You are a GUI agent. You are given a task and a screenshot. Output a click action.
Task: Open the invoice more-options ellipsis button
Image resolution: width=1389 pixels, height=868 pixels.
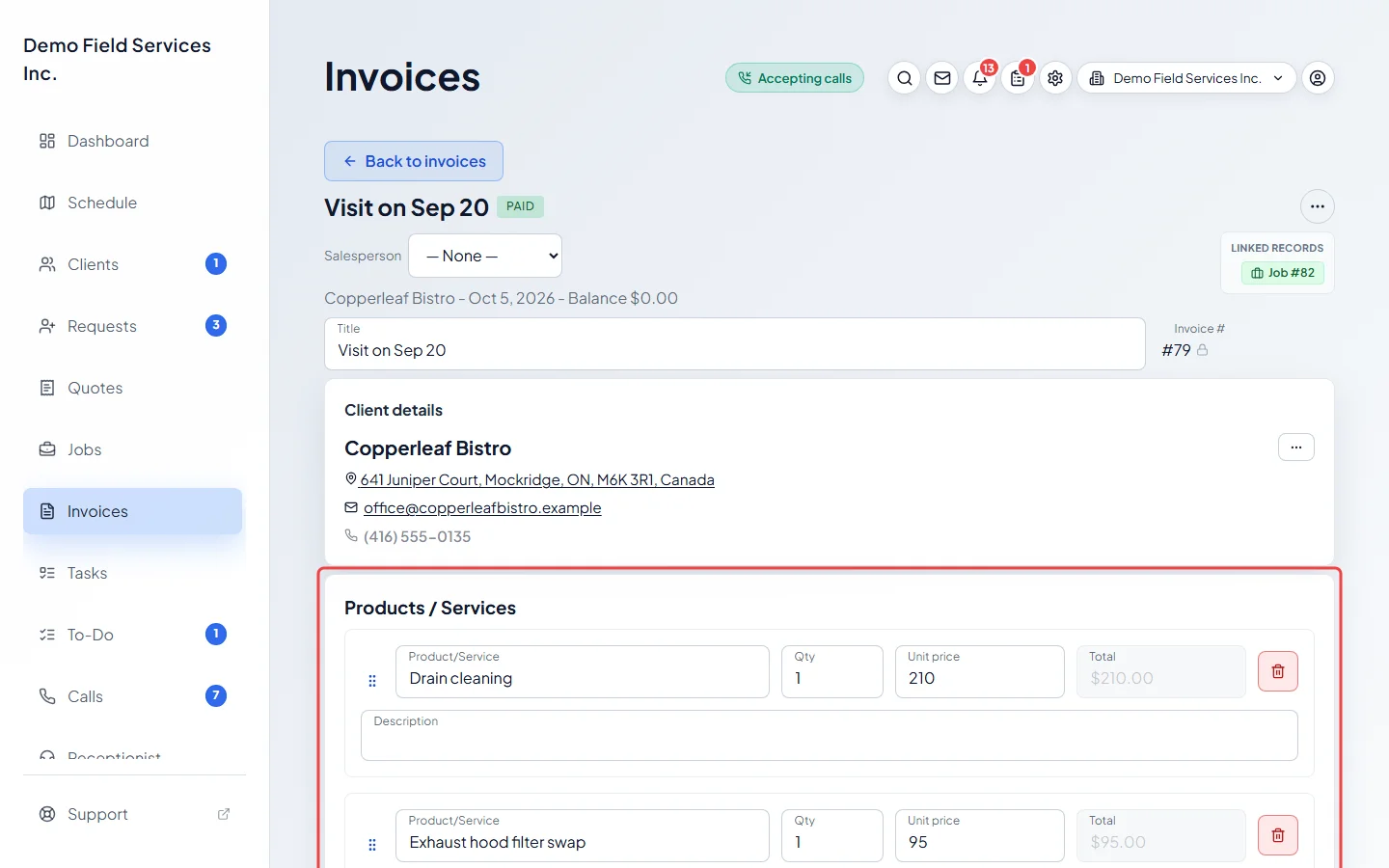coord(1318,206)
